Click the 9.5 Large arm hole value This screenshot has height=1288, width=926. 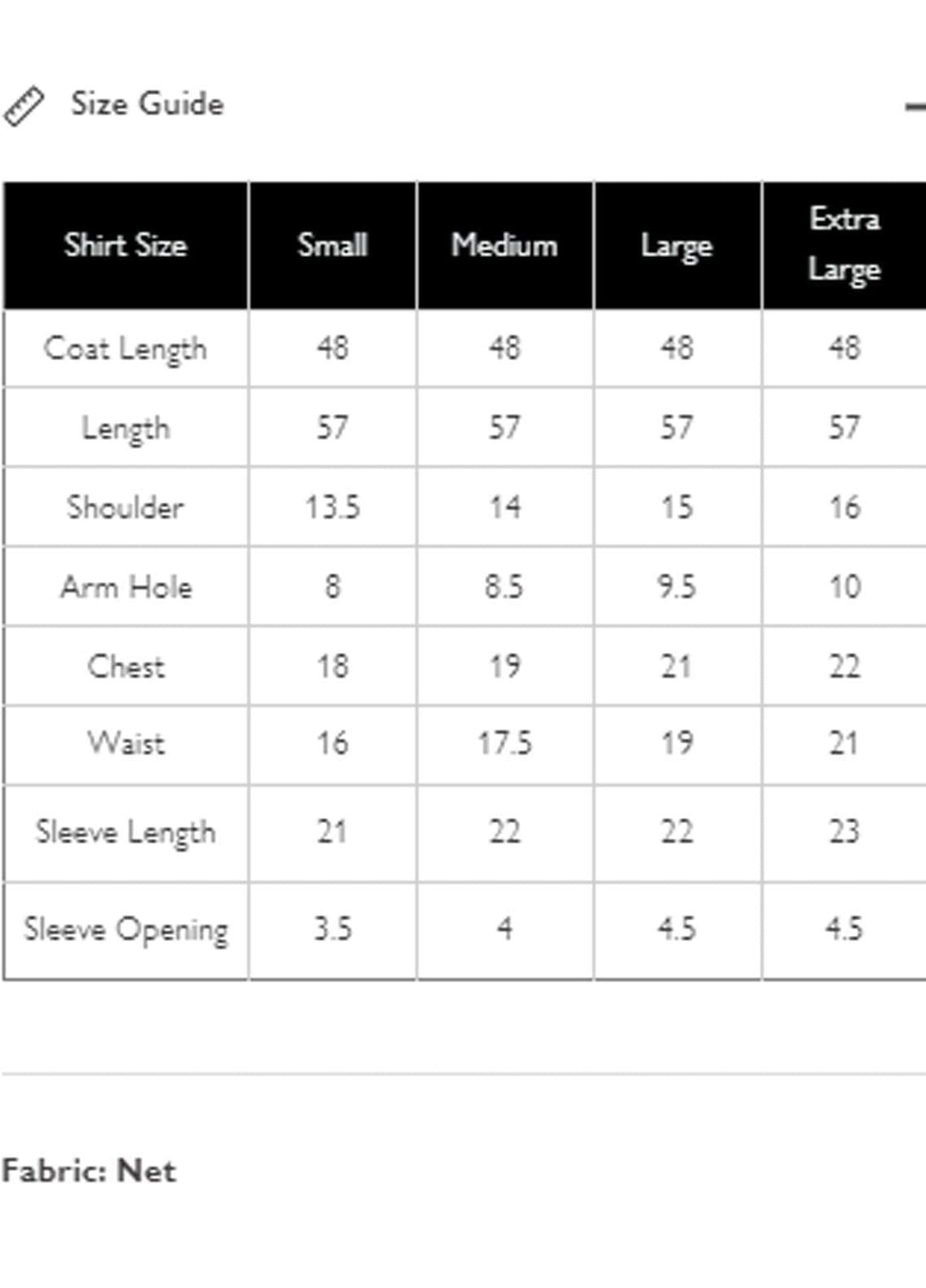tap(676, 587)
